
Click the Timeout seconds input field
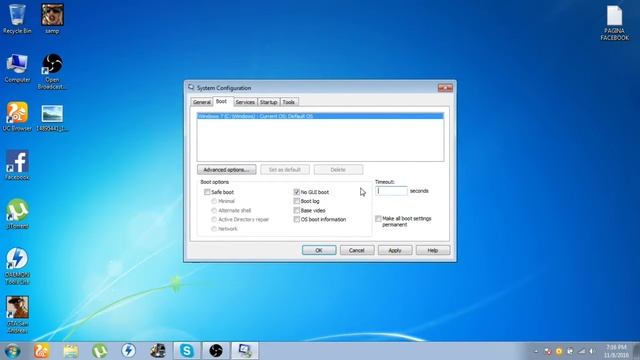click(x=391, y=191)
